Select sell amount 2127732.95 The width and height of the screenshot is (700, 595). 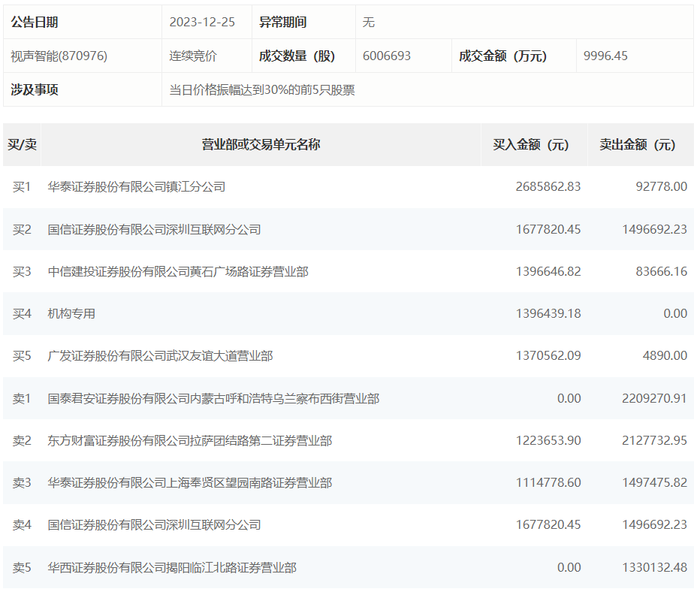coord(654,441)
